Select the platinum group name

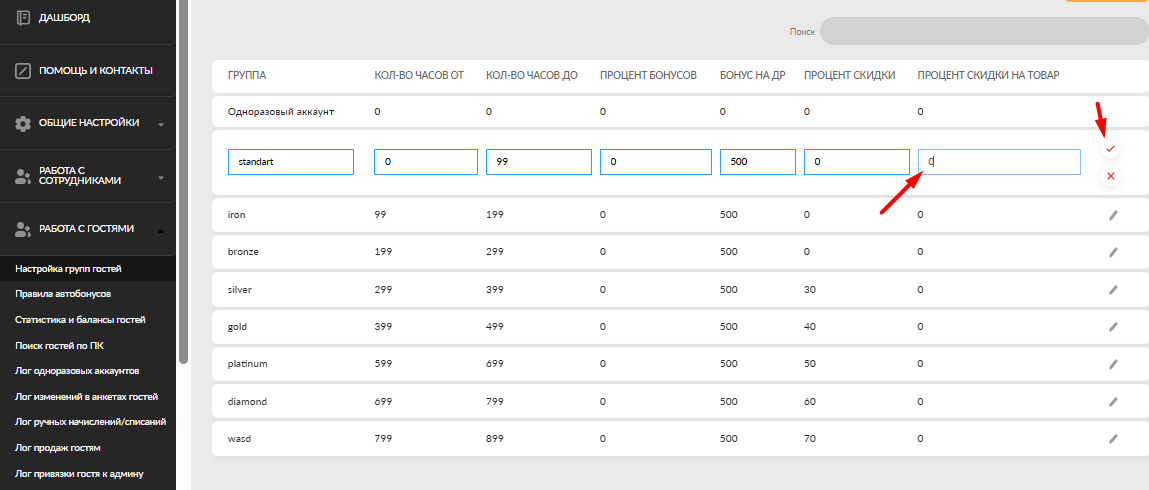pos(247,364)
